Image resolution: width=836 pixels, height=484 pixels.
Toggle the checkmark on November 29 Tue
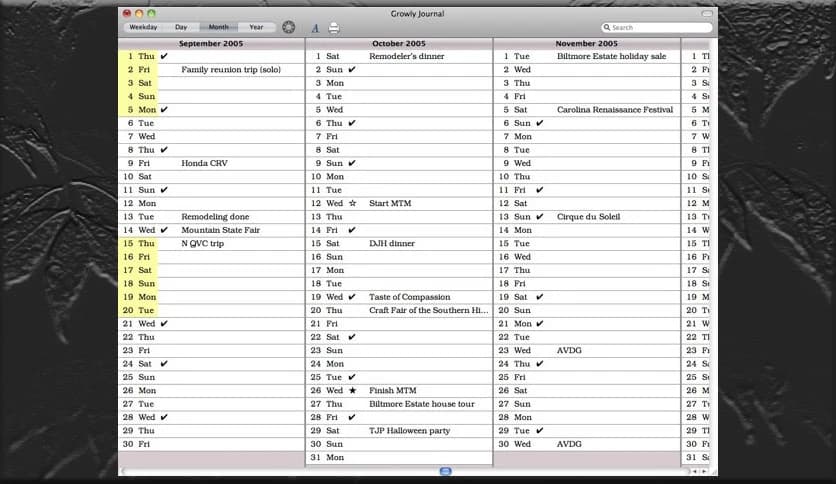pyautogui.click(x=540, y=430)
